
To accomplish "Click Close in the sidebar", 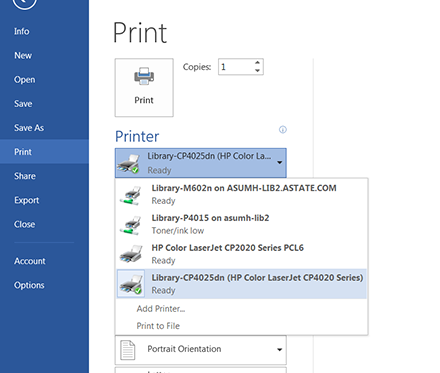I will [x=25, y=224].
